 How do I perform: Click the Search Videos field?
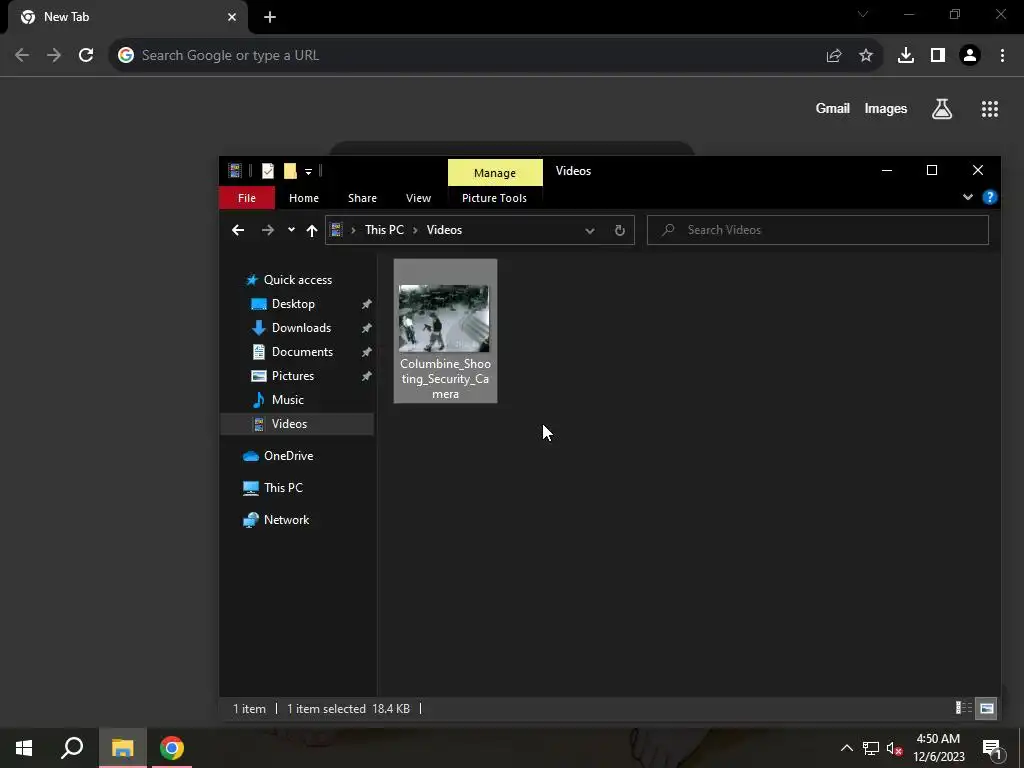coord(818,230)
